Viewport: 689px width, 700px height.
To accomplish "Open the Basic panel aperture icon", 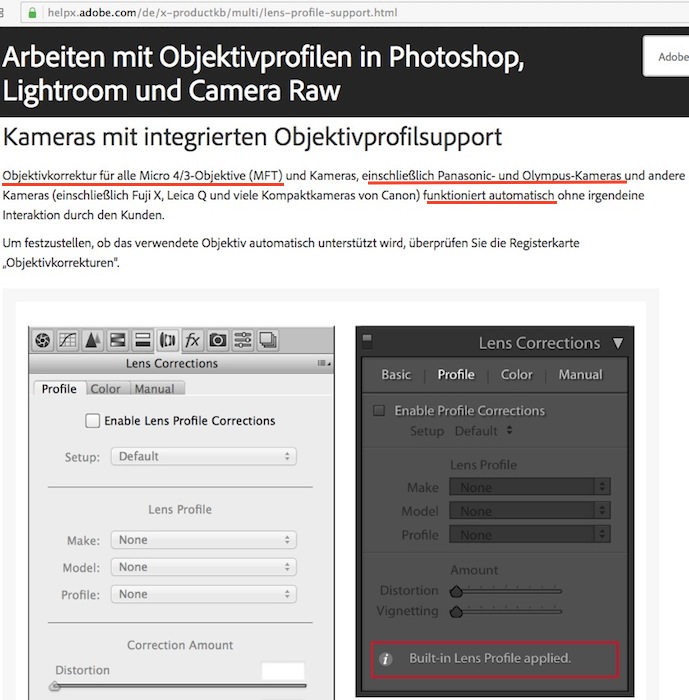I will (x=43, y=340).
